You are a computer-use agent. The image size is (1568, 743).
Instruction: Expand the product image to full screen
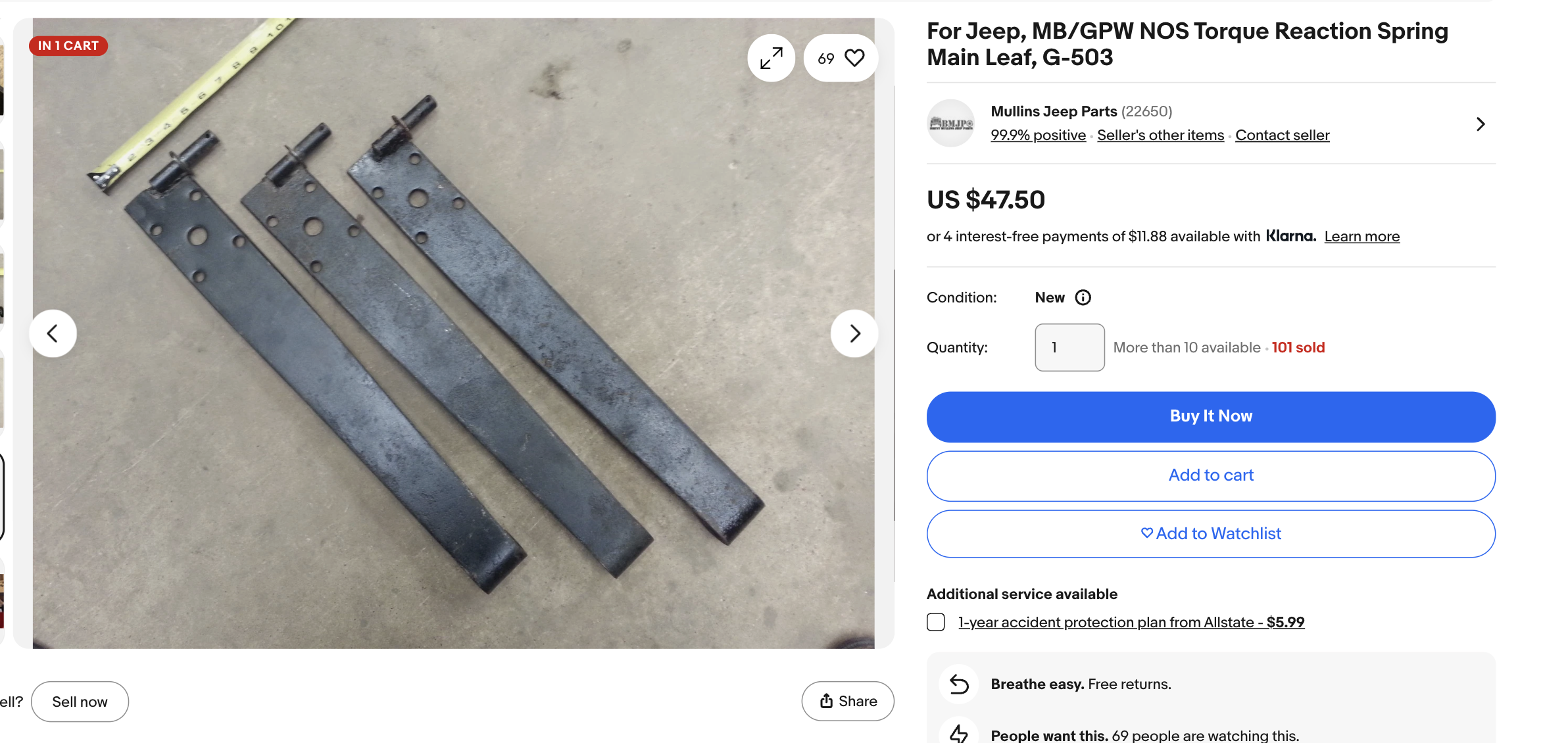click(x=771, y=59)
